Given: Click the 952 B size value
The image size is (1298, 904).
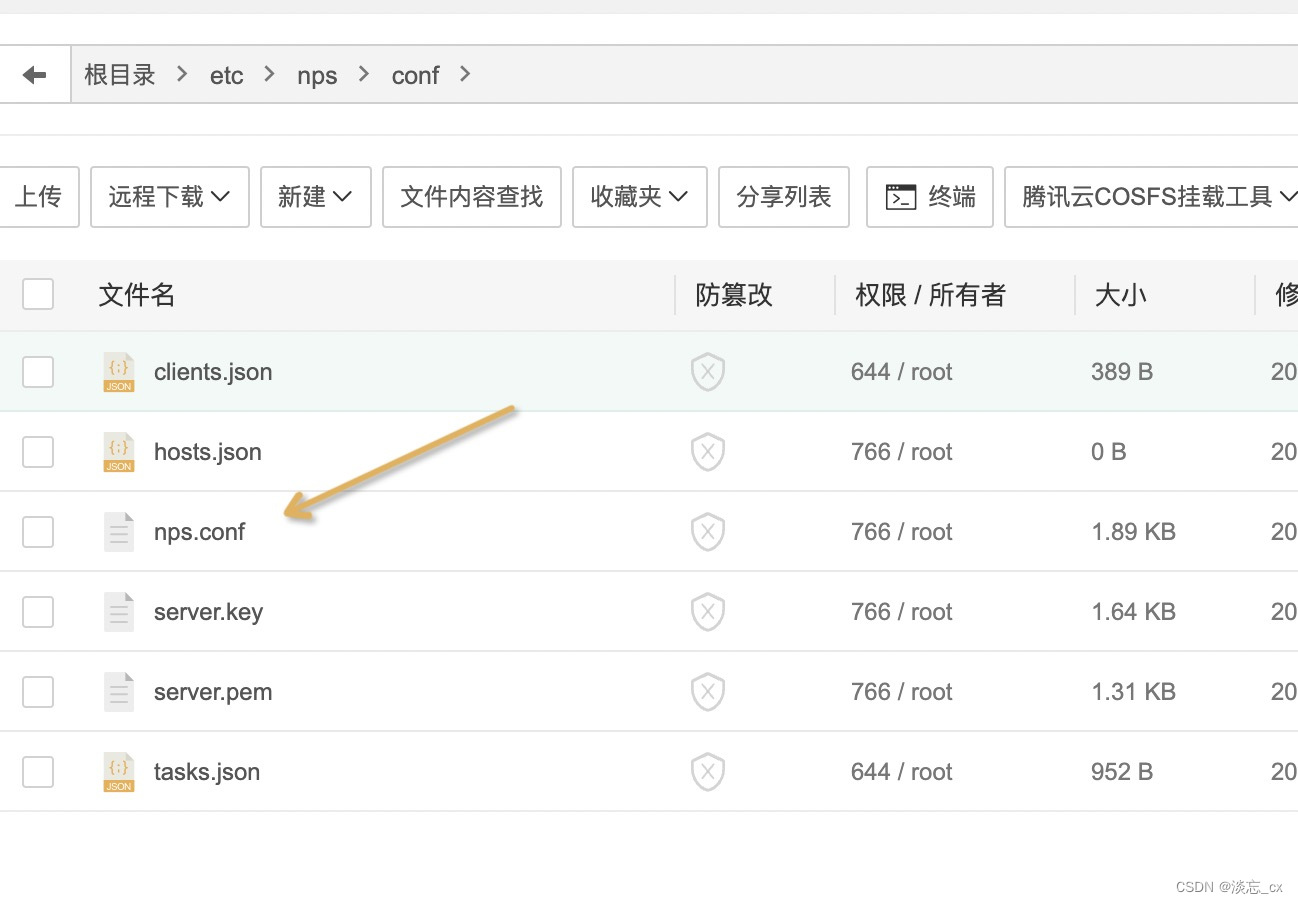Looking at the screenshot, I should click(1122, 772).
